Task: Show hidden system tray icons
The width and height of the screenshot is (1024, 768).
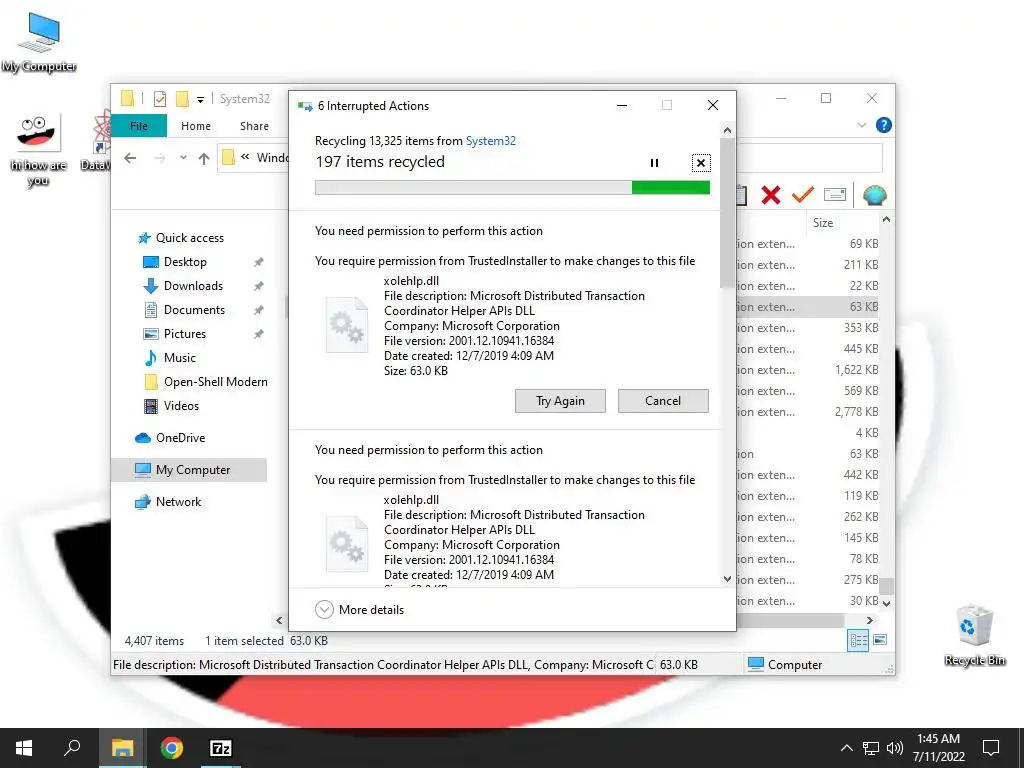Action: coord(846,748)
